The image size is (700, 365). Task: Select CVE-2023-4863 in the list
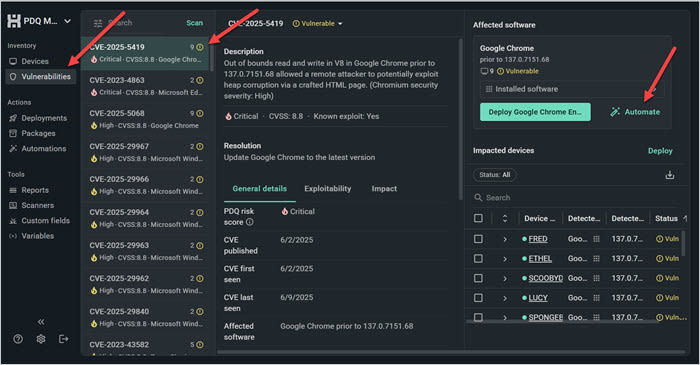145,86
